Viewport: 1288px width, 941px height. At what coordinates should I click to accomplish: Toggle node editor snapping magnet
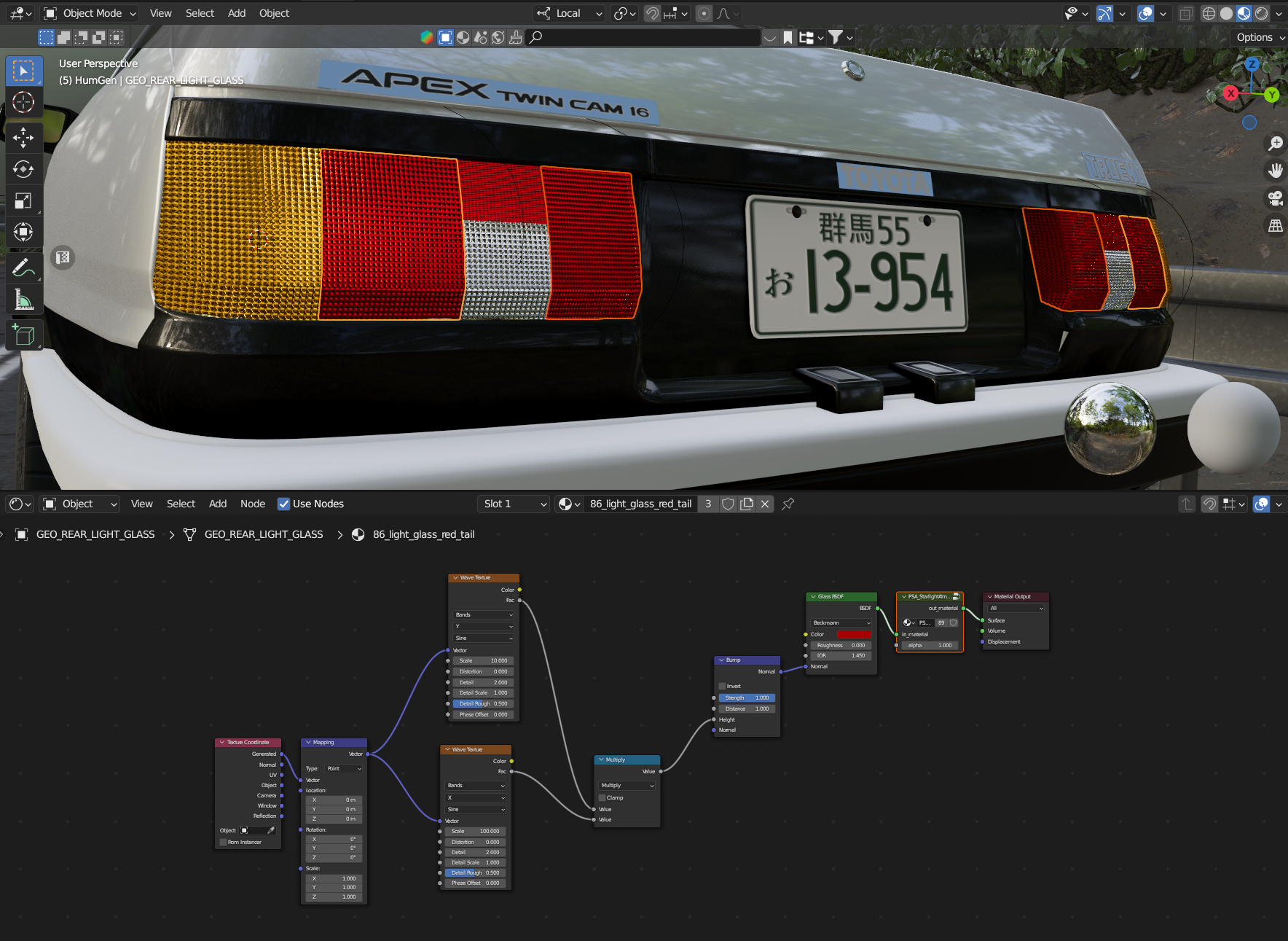pyautogui.click(x=1210, y=504)
